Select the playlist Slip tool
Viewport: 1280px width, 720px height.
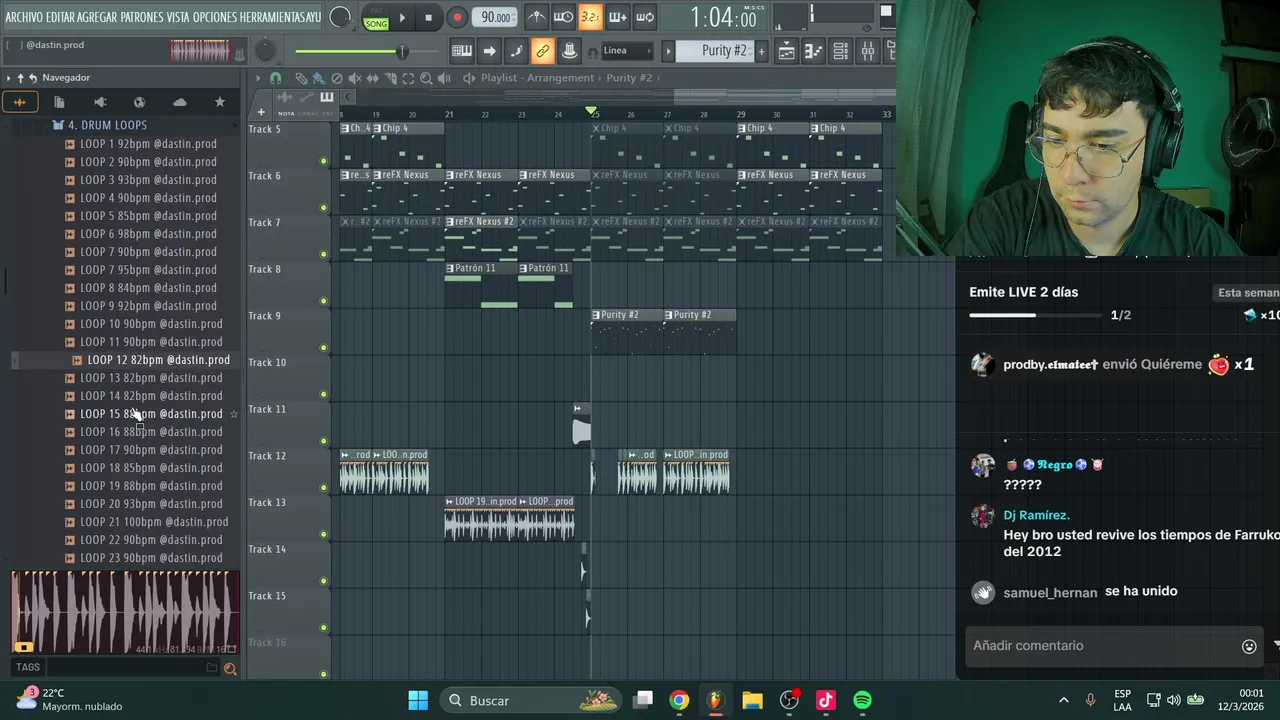click(x=373, y=78)
